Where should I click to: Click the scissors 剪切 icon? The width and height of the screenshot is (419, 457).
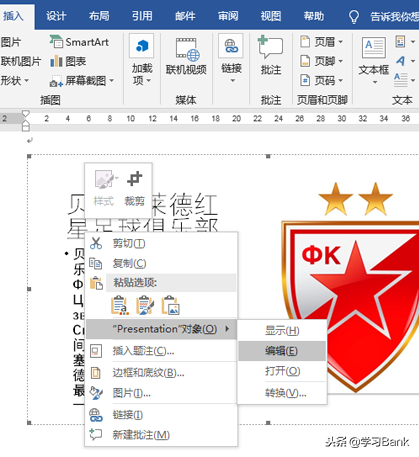pos(96,243)
